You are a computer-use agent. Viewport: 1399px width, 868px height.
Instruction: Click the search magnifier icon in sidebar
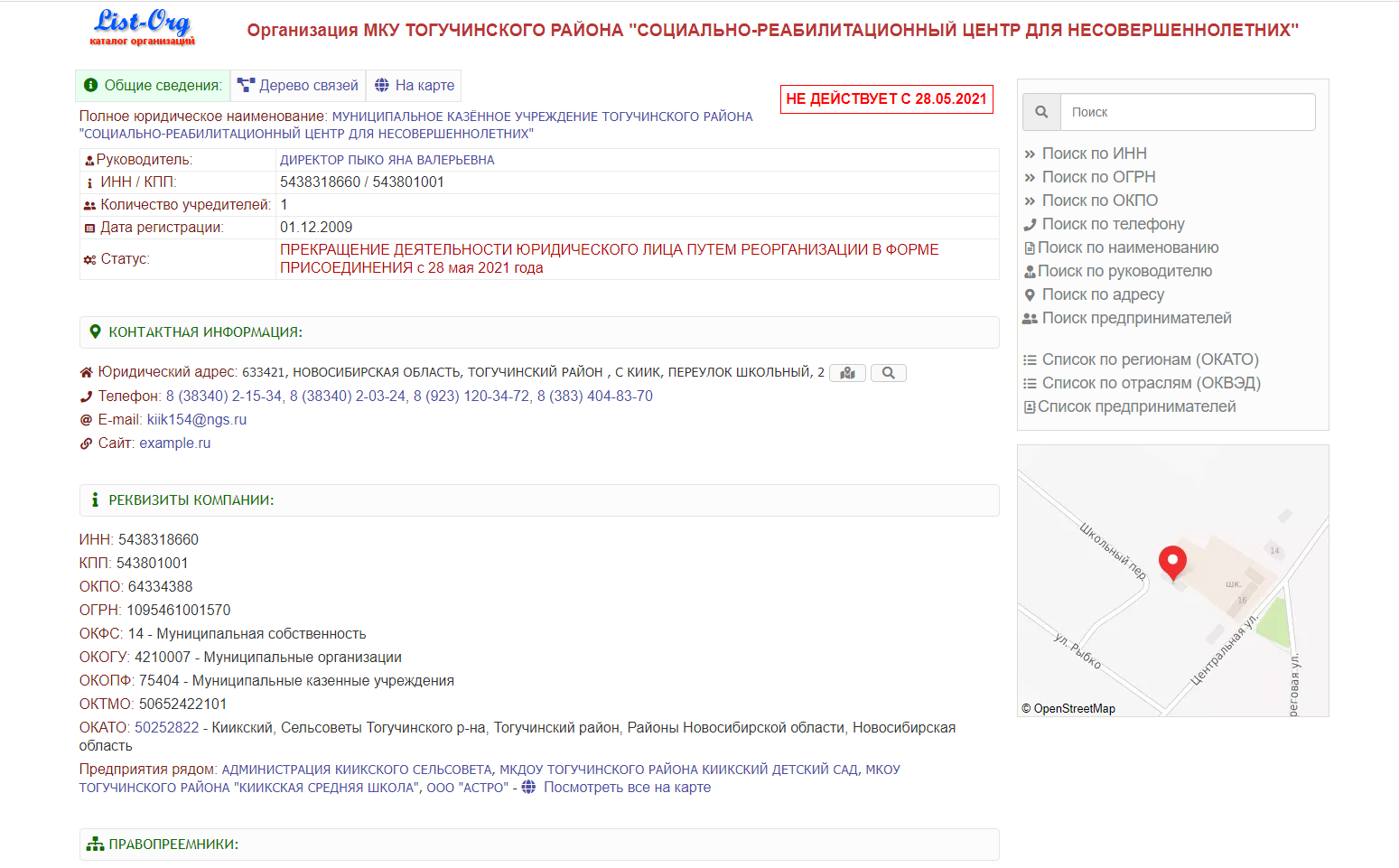pyautogui.click(x=1041, y=112)
